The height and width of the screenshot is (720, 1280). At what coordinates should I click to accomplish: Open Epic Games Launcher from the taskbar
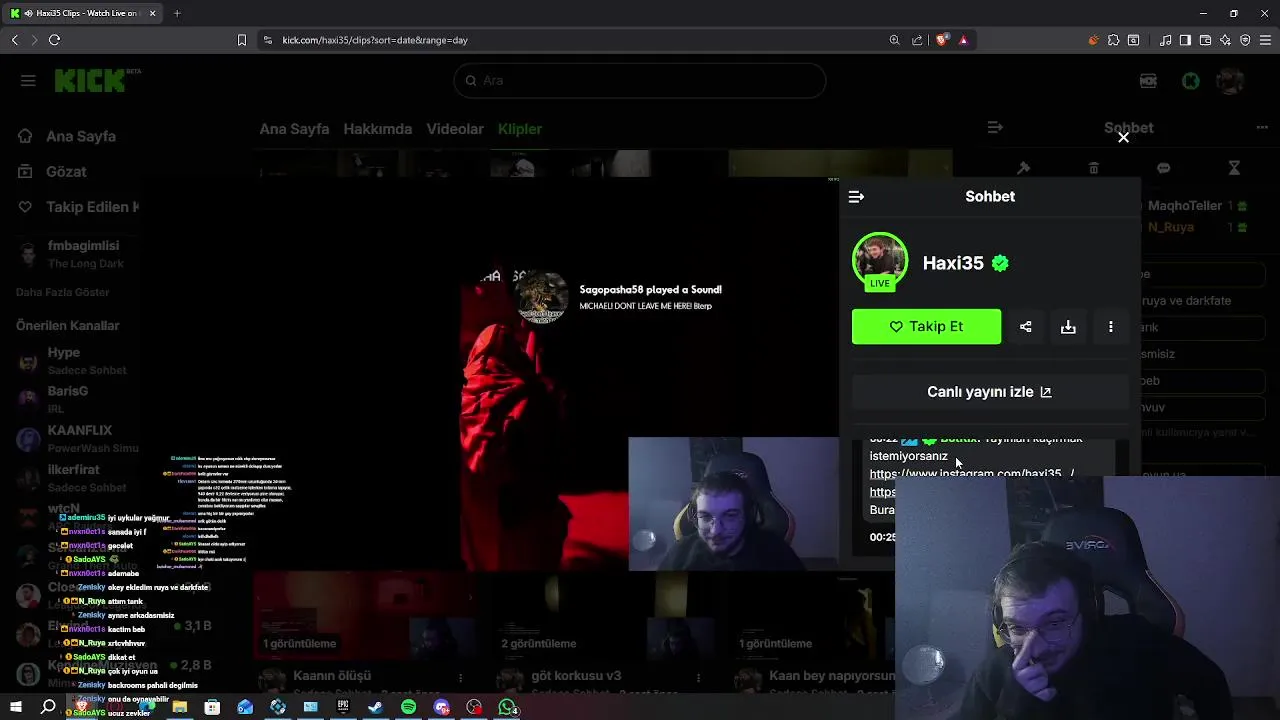point(343,707)
